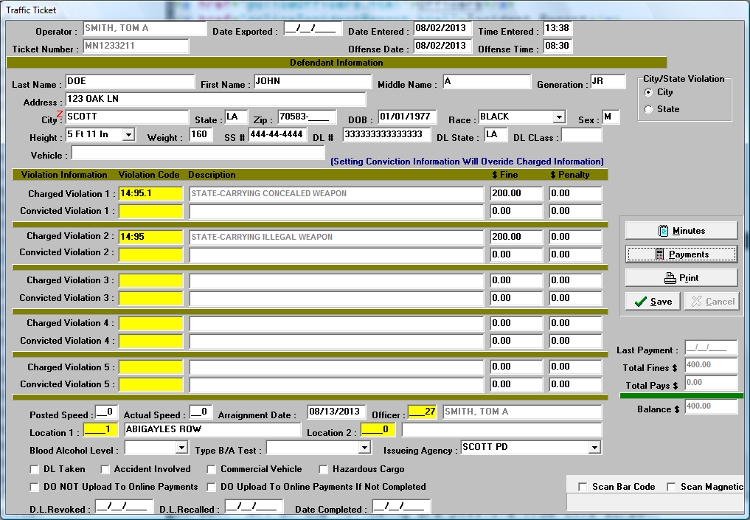750x520 pixels.
Task: Click the DL State field
Action: pos(496,135)
